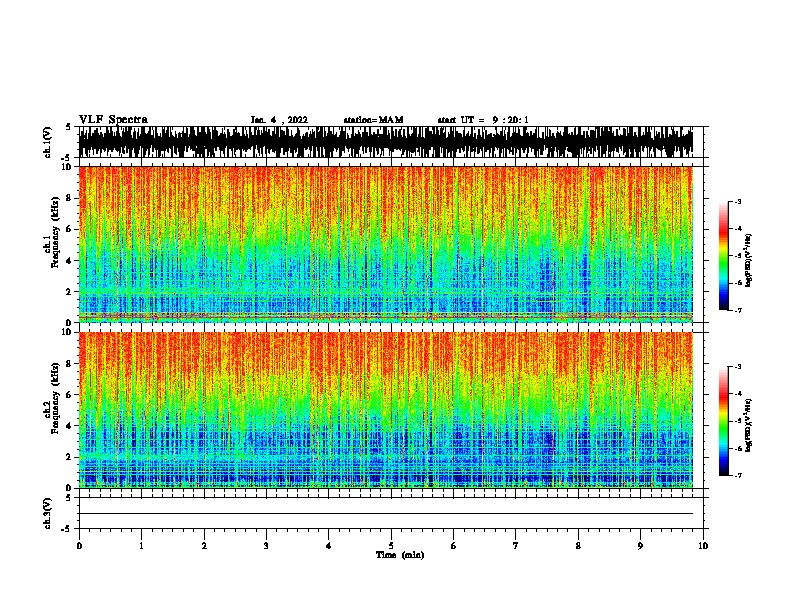
Task: Click time axis tick label '10'
Action: click(x=703, y=546)
